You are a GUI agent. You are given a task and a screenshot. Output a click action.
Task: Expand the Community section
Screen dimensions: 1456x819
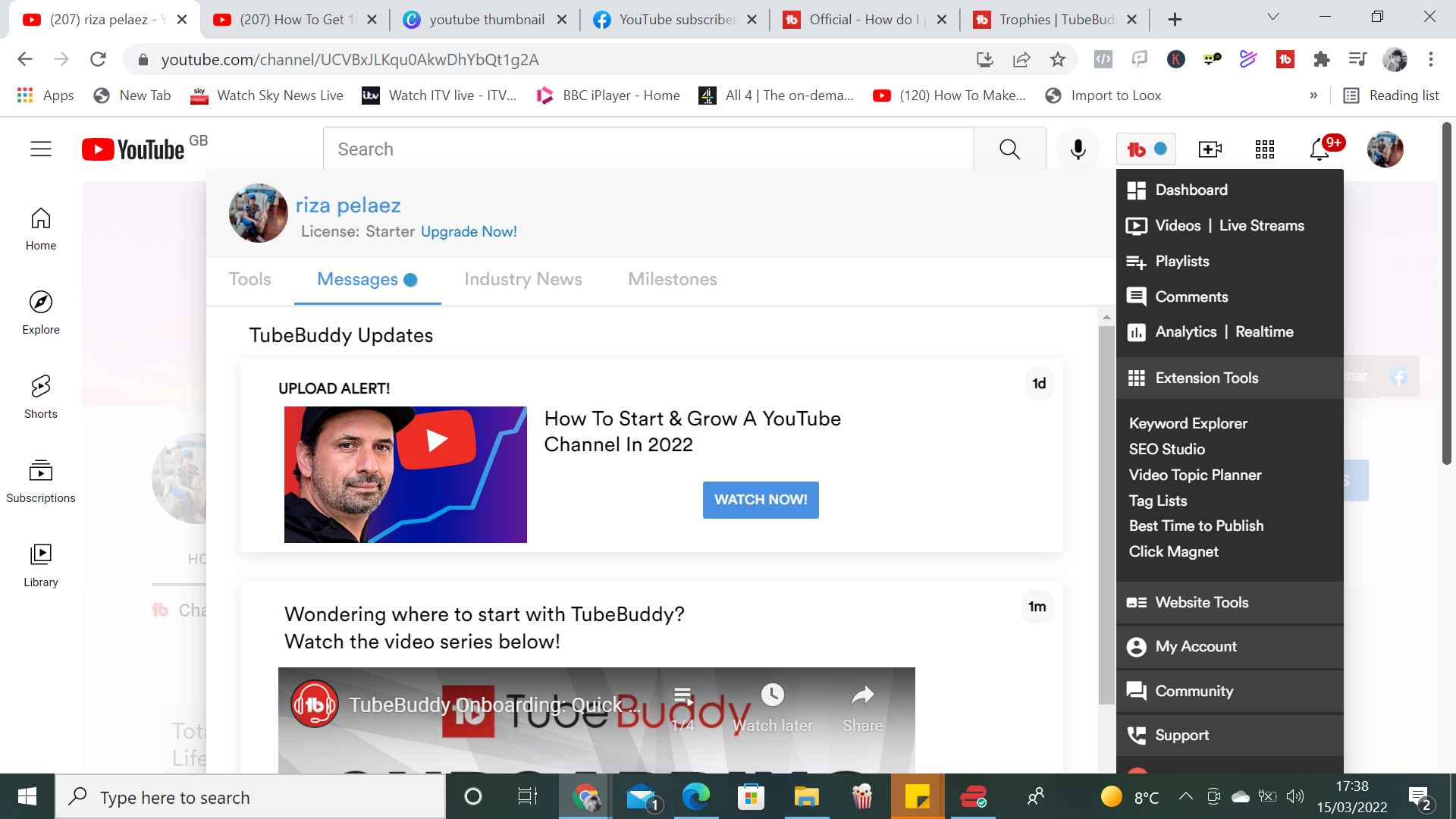[x=1229, y=691]
